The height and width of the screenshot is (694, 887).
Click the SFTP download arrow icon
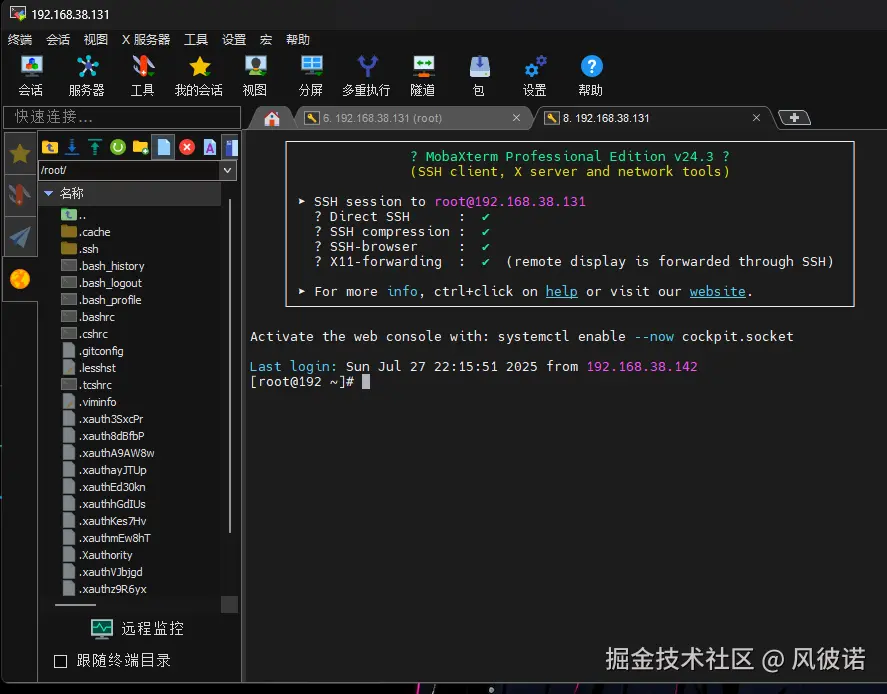click(72, 148)
